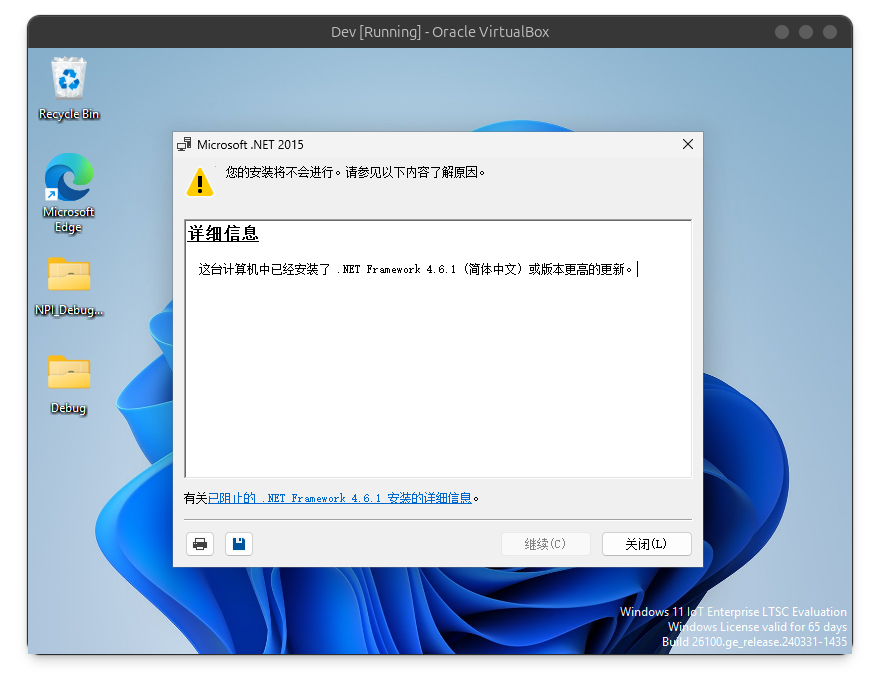This screenshot has width=880, height=694.
Task: Click the yellow warning triangle icon
Action: tap(200, 182)
